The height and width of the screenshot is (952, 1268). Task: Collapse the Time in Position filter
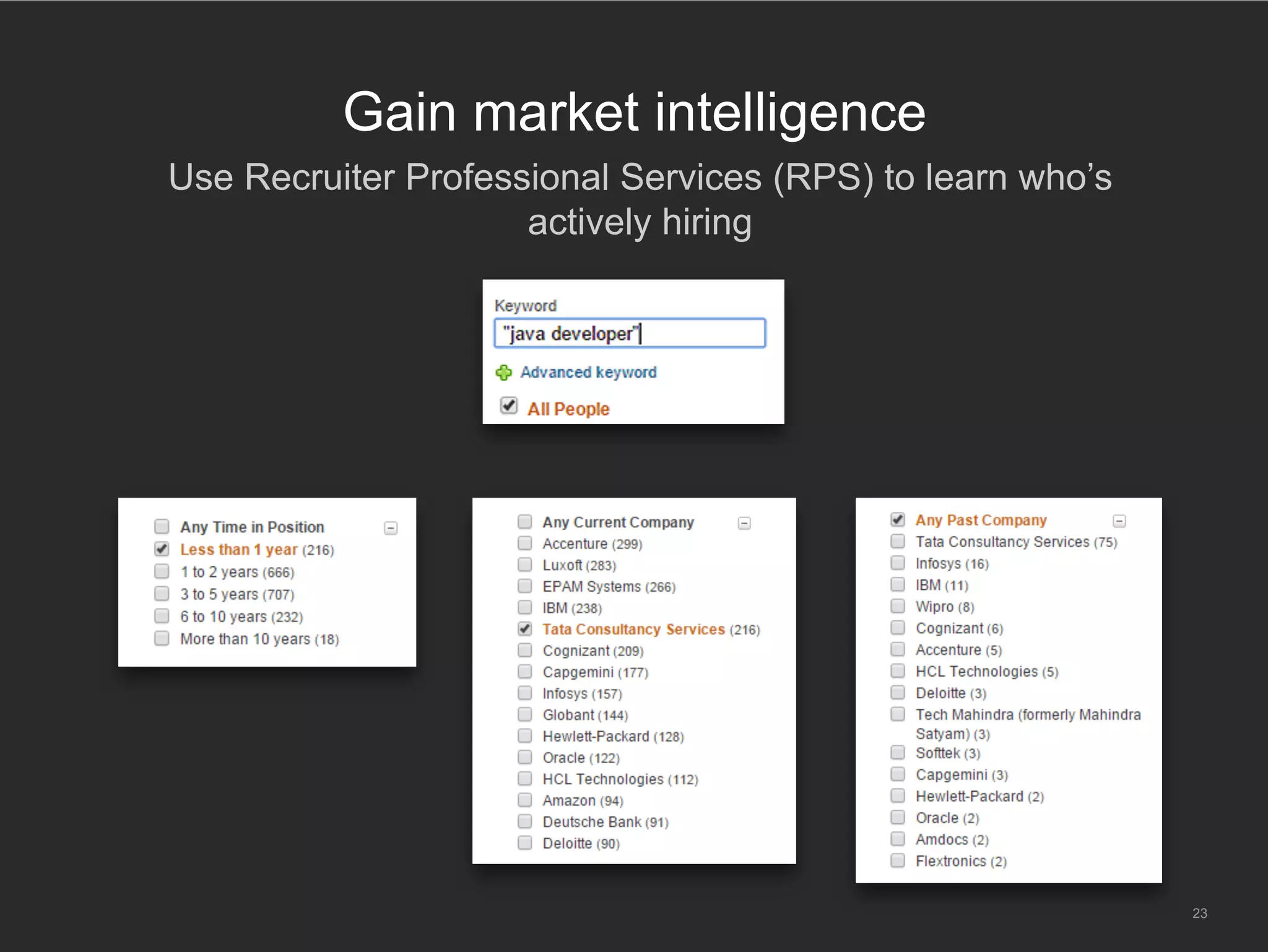391,528
